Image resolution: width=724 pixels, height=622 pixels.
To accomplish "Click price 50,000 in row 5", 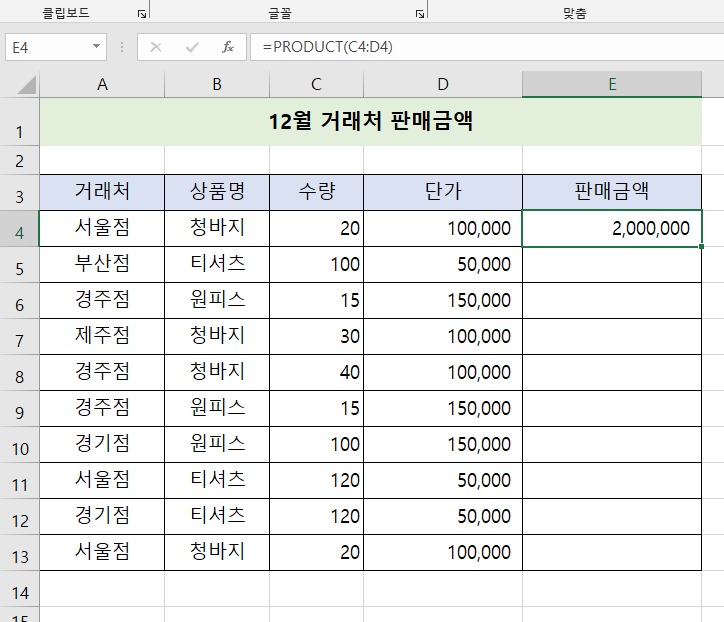I will point(443,265).
